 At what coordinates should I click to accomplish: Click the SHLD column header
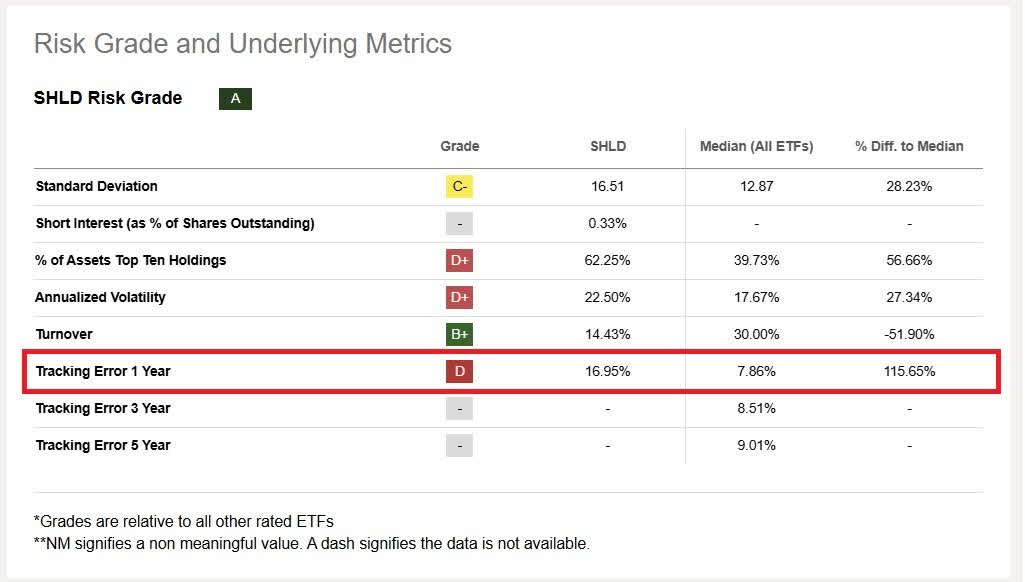tap(607, 146)
